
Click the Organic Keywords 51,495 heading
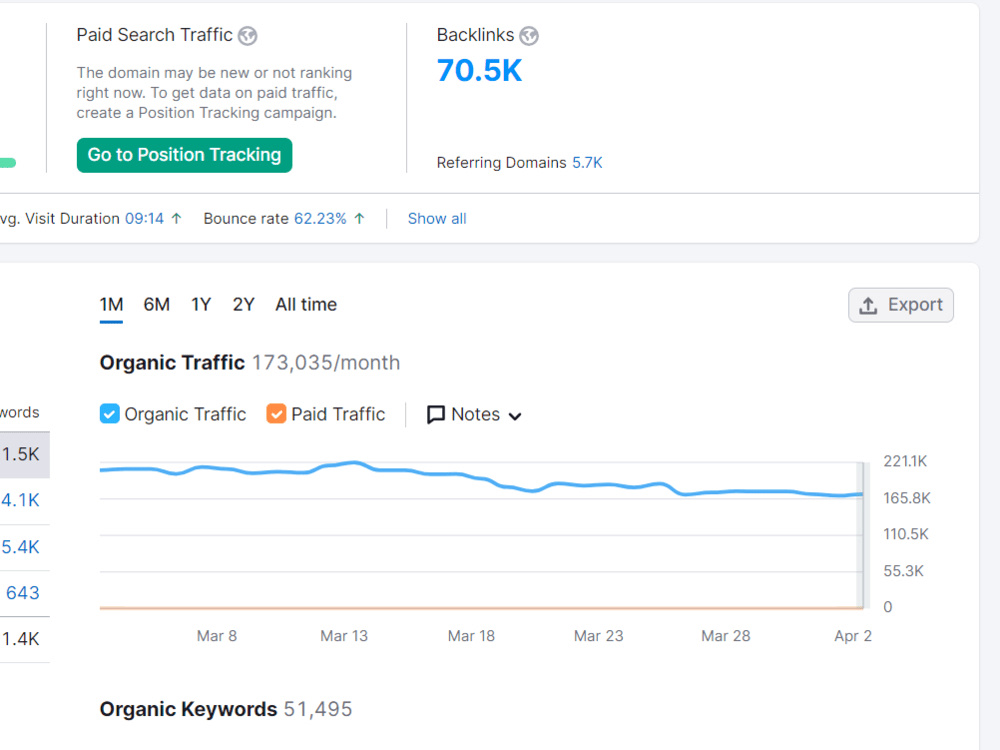pyautogui.click(x=226, y=709)
